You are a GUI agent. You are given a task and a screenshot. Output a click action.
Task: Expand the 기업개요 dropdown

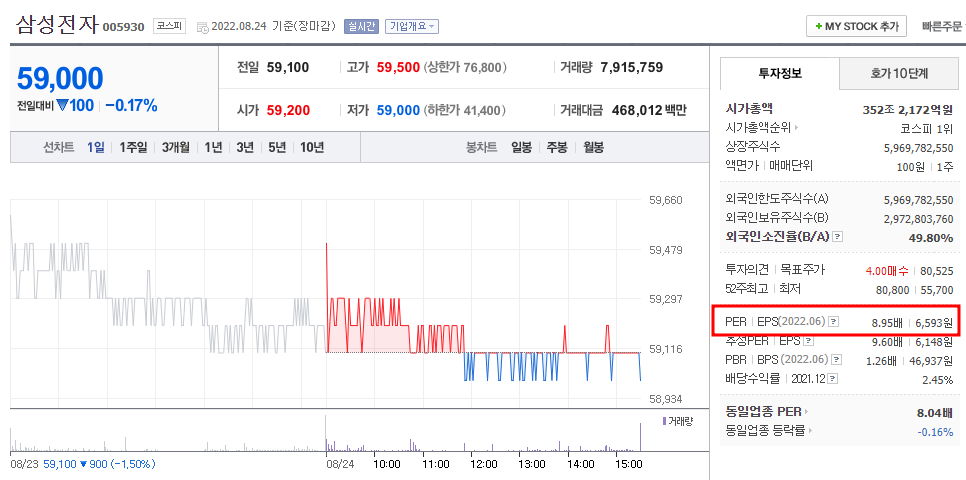click(x=412, y=26)
